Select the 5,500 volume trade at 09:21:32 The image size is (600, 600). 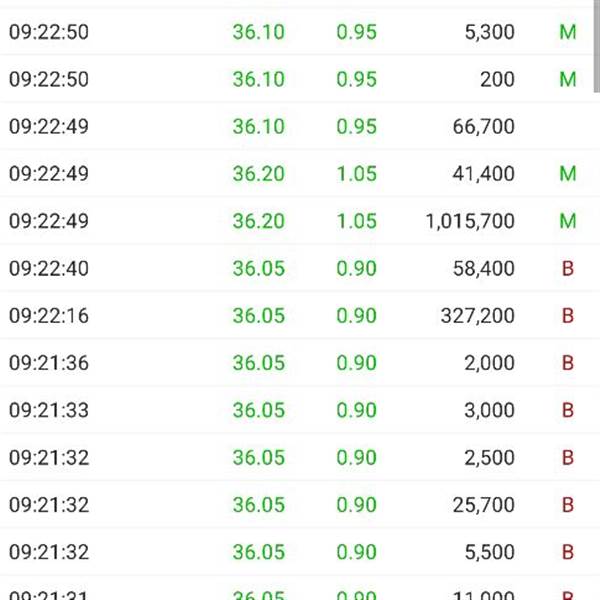coord(297,552)
